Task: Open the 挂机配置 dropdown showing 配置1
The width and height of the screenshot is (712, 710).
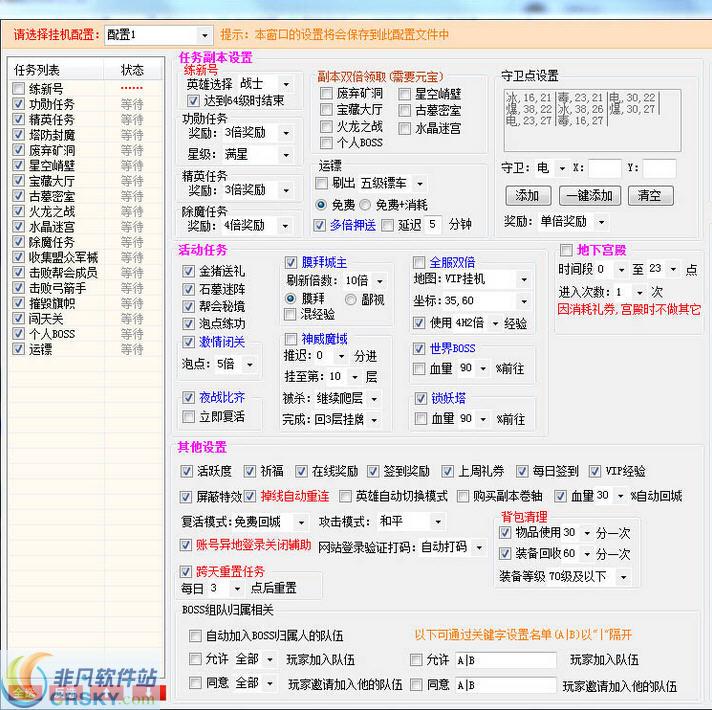Action: pyautogui.click(x=158, y=35)
